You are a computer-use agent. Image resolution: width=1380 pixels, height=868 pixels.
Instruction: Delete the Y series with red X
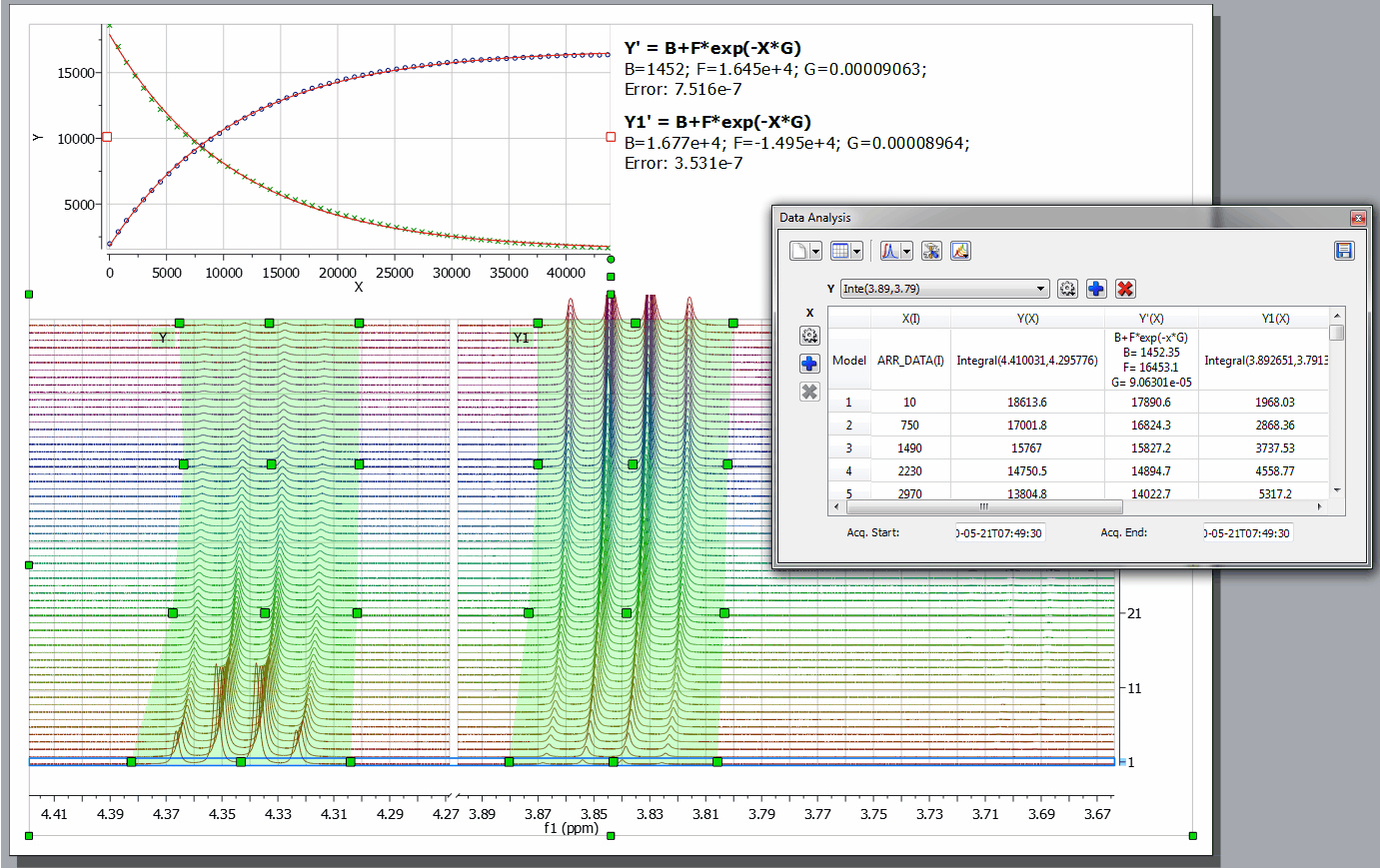[x=1125, y=289]
